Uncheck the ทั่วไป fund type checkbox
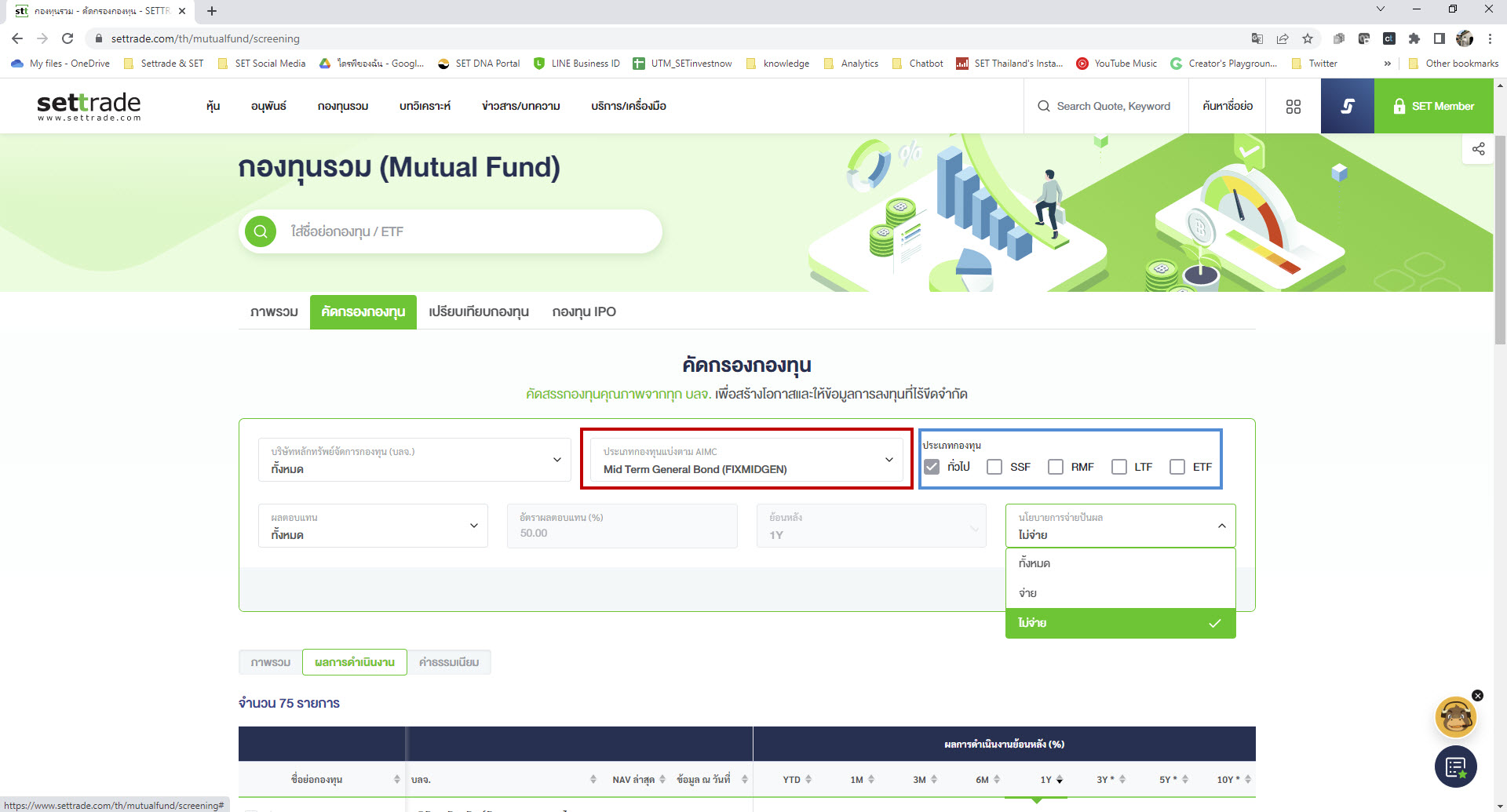The width and height of the screenshot is (1507, 812). click(932, 466)
